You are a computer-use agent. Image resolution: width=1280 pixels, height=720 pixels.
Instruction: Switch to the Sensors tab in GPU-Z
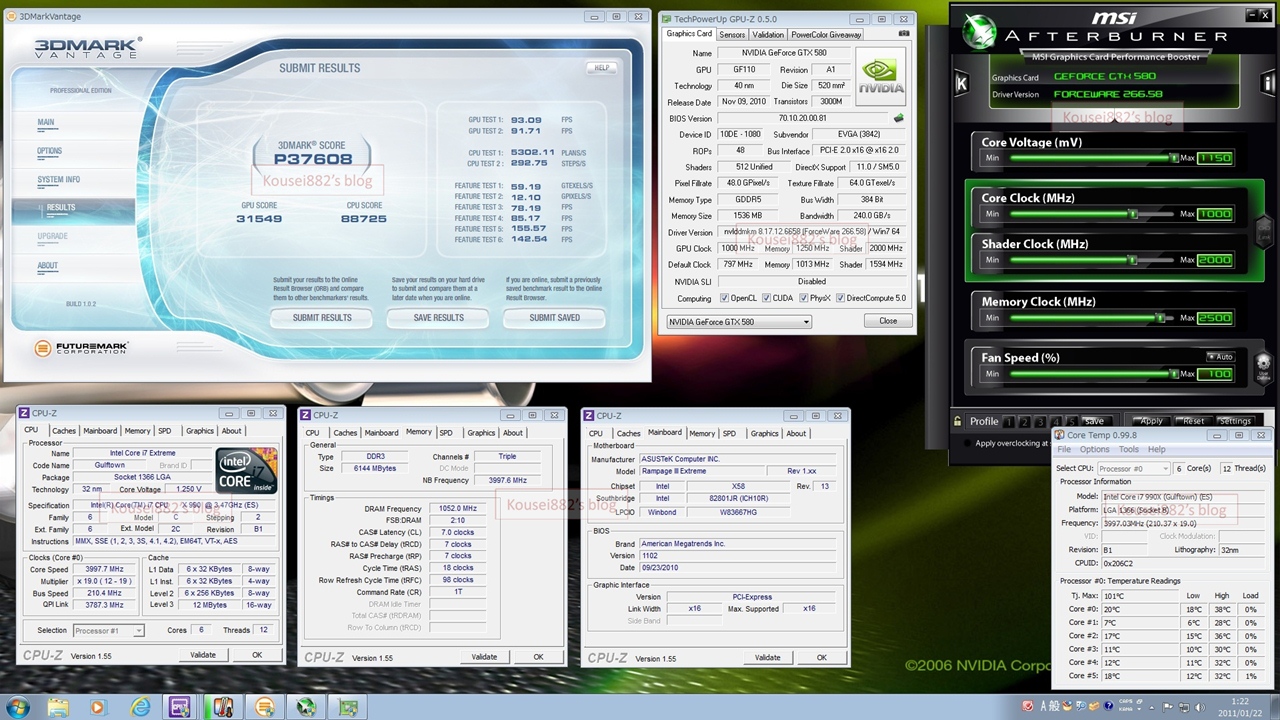732,34
